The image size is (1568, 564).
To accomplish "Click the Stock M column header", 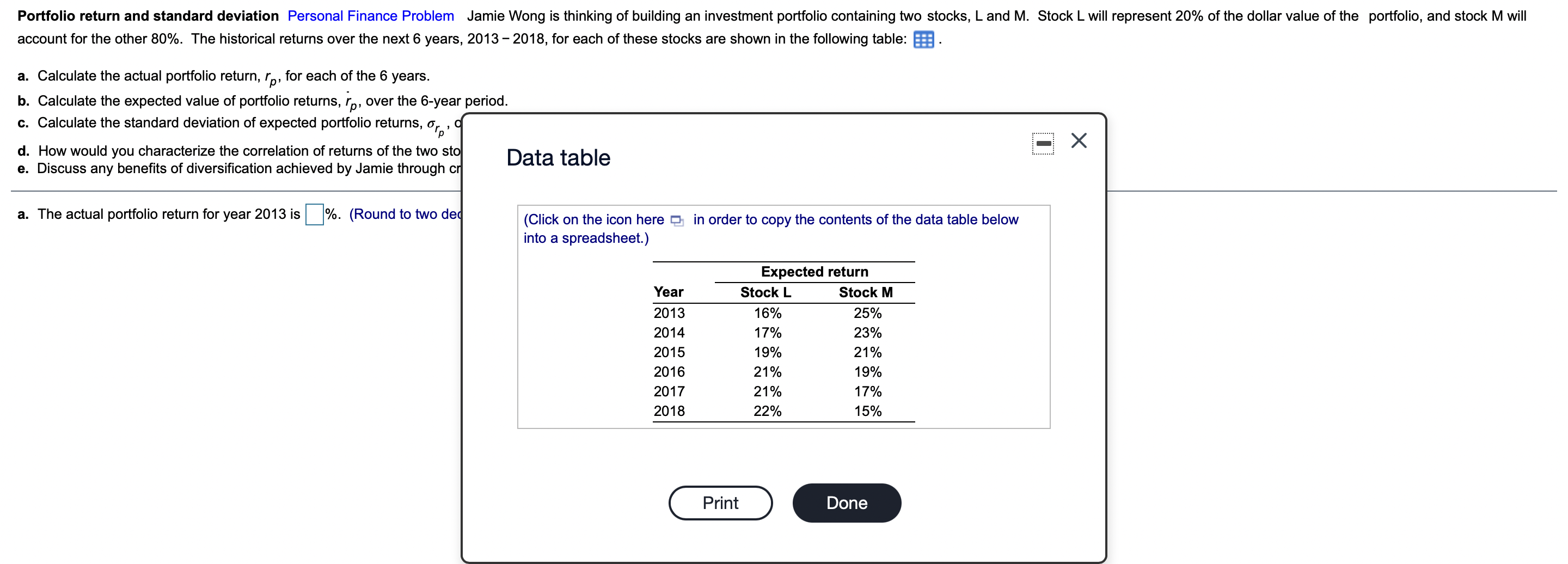I will [865, 292].
